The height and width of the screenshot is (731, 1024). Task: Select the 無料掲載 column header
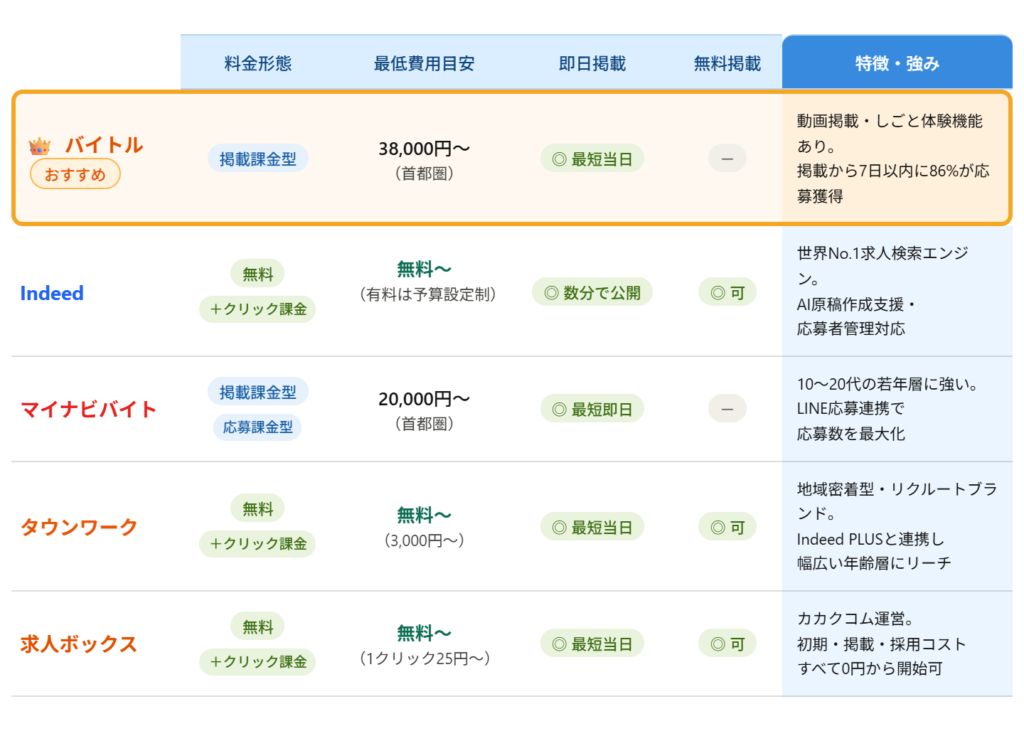coord(728,63)
